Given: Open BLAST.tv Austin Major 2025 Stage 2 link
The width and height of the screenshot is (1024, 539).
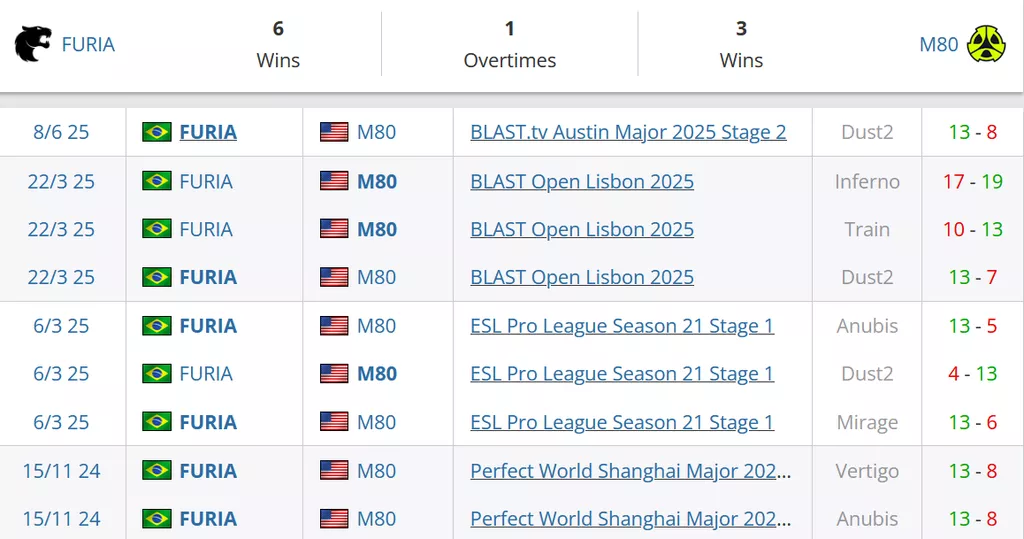Looking at the screenshot, I should (628, 132).
